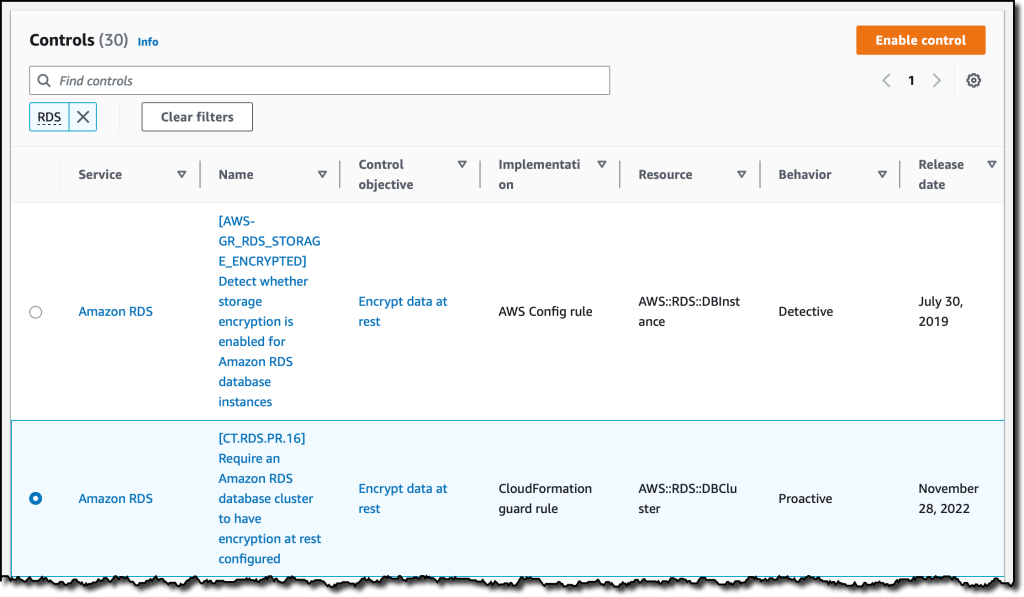Click the Detective behavior cell
The width and height of the screenshot is (1024, 597).
[x=805, y=312]
